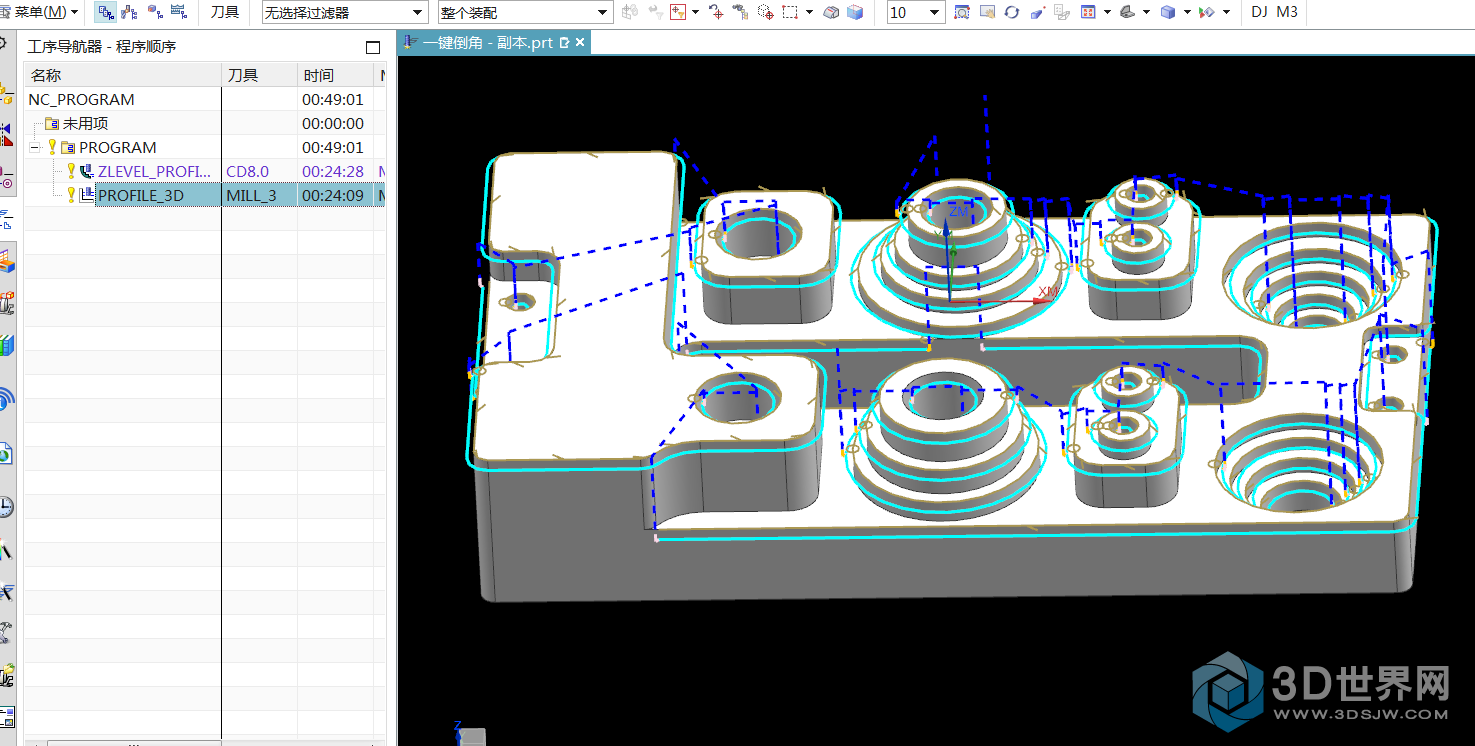Click the blue cube face icon
The height and width of the screenshot is (746, 1475).
(x=855, y=12)
